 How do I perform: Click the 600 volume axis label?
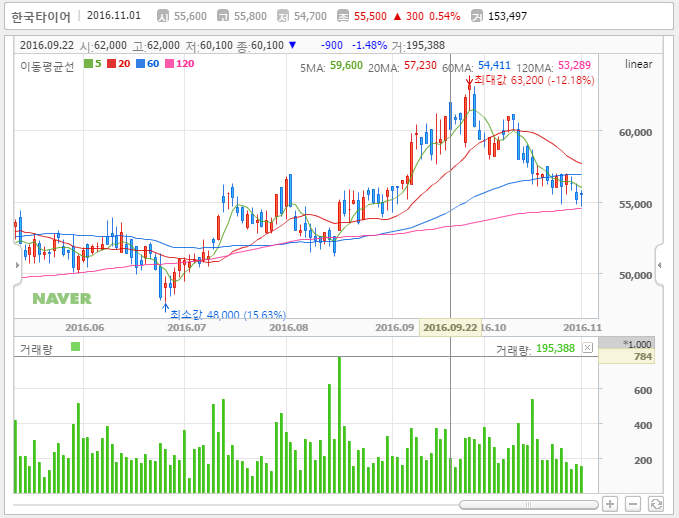[x=643, y=390]
